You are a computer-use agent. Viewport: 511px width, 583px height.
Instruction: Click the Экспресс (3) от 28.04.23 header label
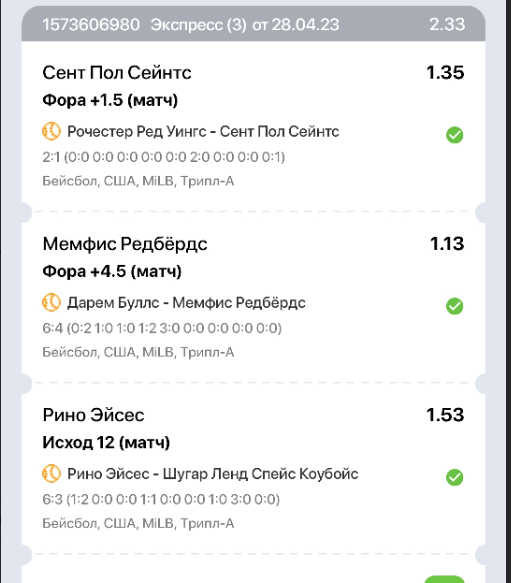(245, 25)
